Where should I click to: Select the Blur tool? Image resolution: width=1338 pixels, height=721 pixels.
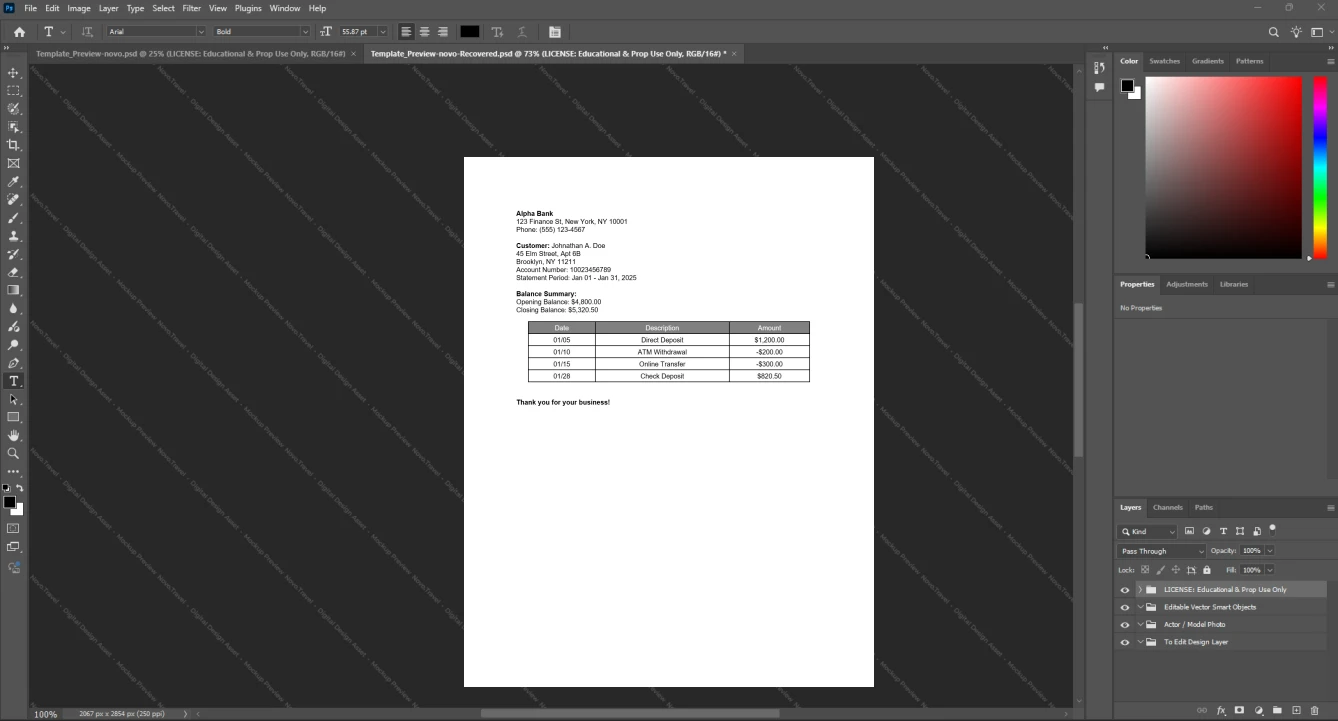pos(13,309)
